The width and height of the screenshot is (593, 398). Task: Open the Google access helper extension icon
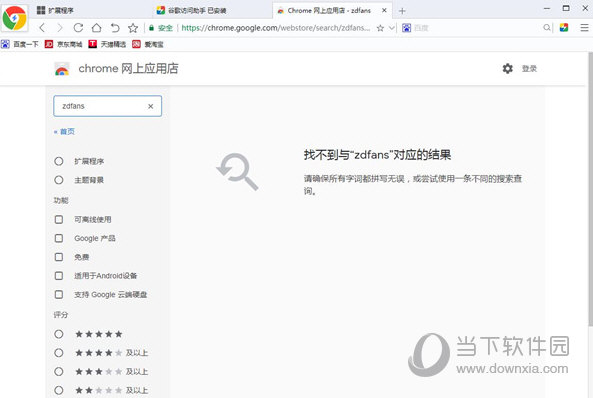pyautogui.click(x=564, y=28)
